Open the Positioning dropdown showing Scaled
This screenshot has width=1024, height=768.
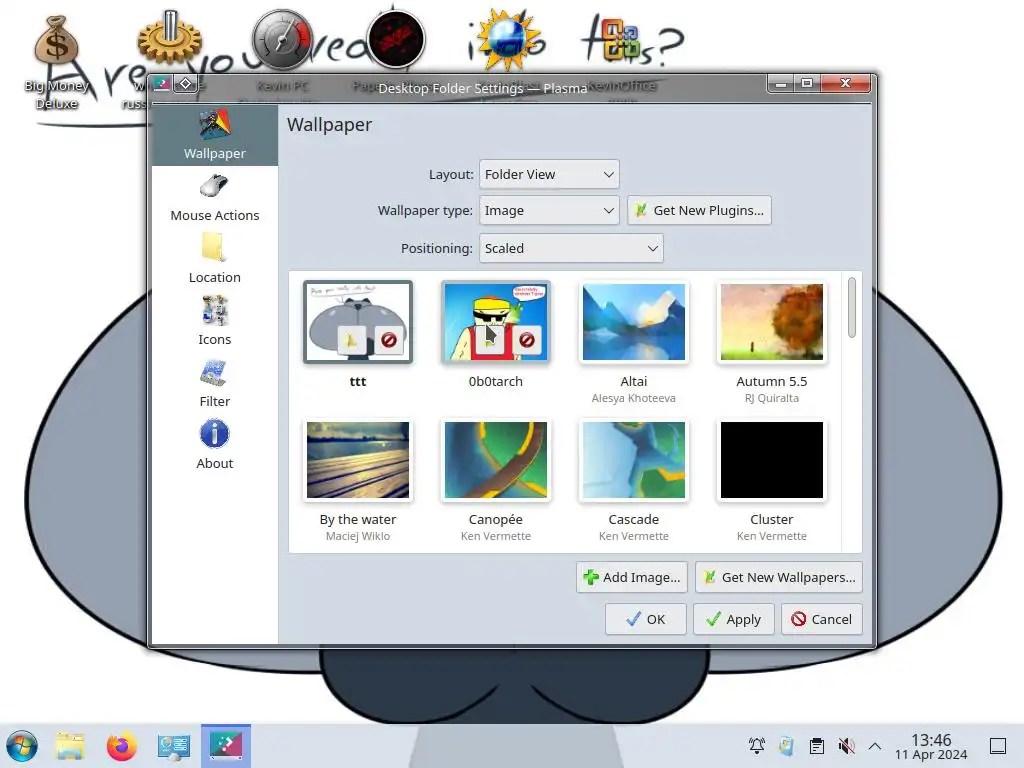(571, 248)
